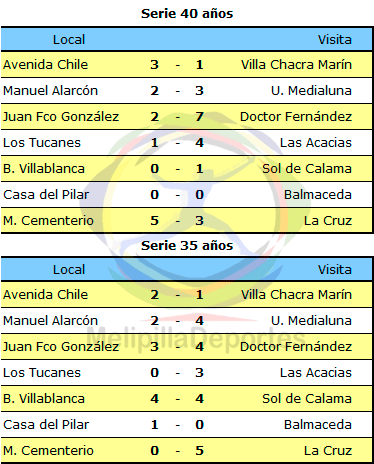
Task: Click Balmaceda in Serie 35 table
Action: point(318,425)
